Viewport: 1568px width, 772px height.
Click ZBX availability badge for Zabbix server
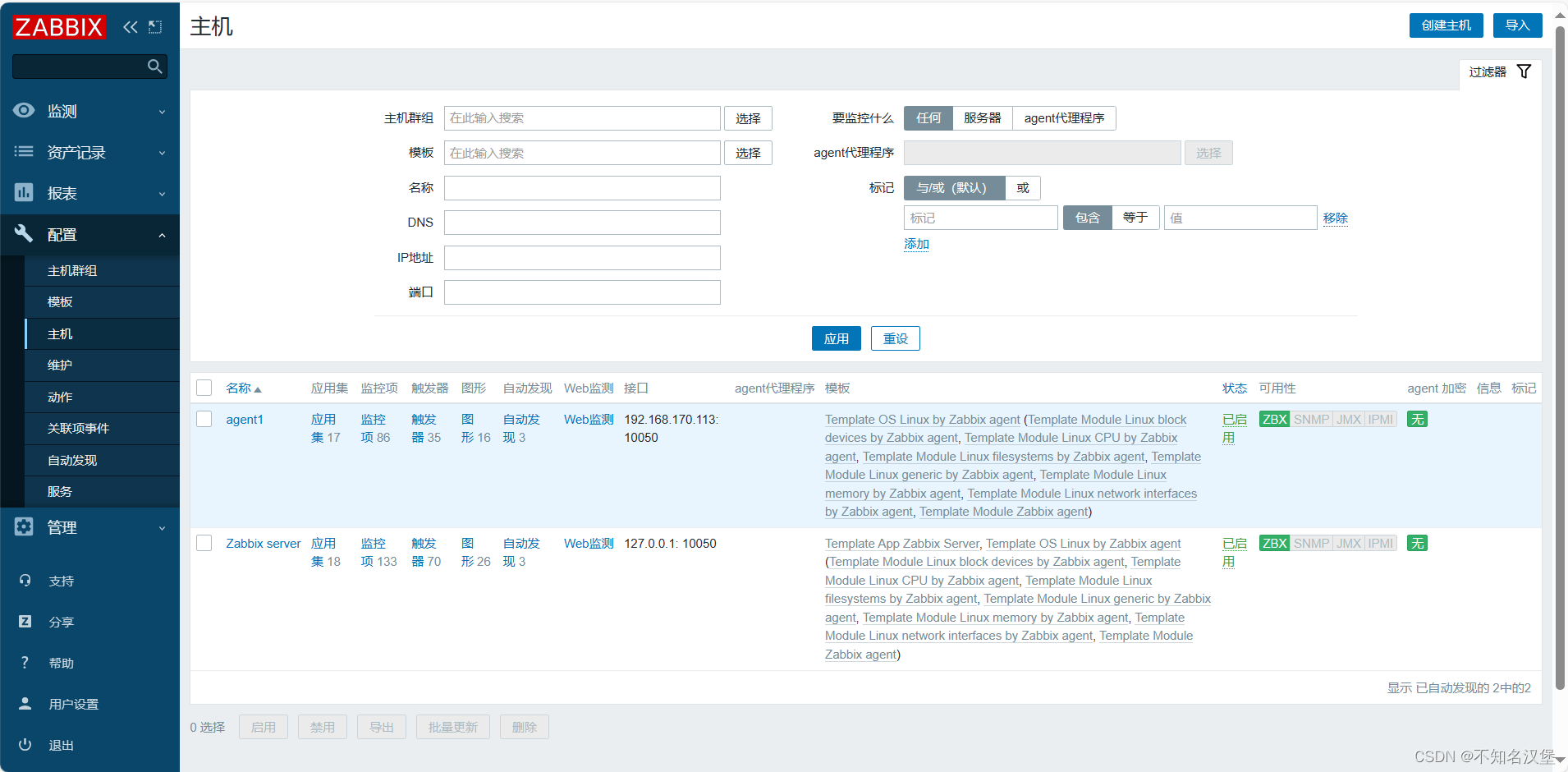point(1274,544)
